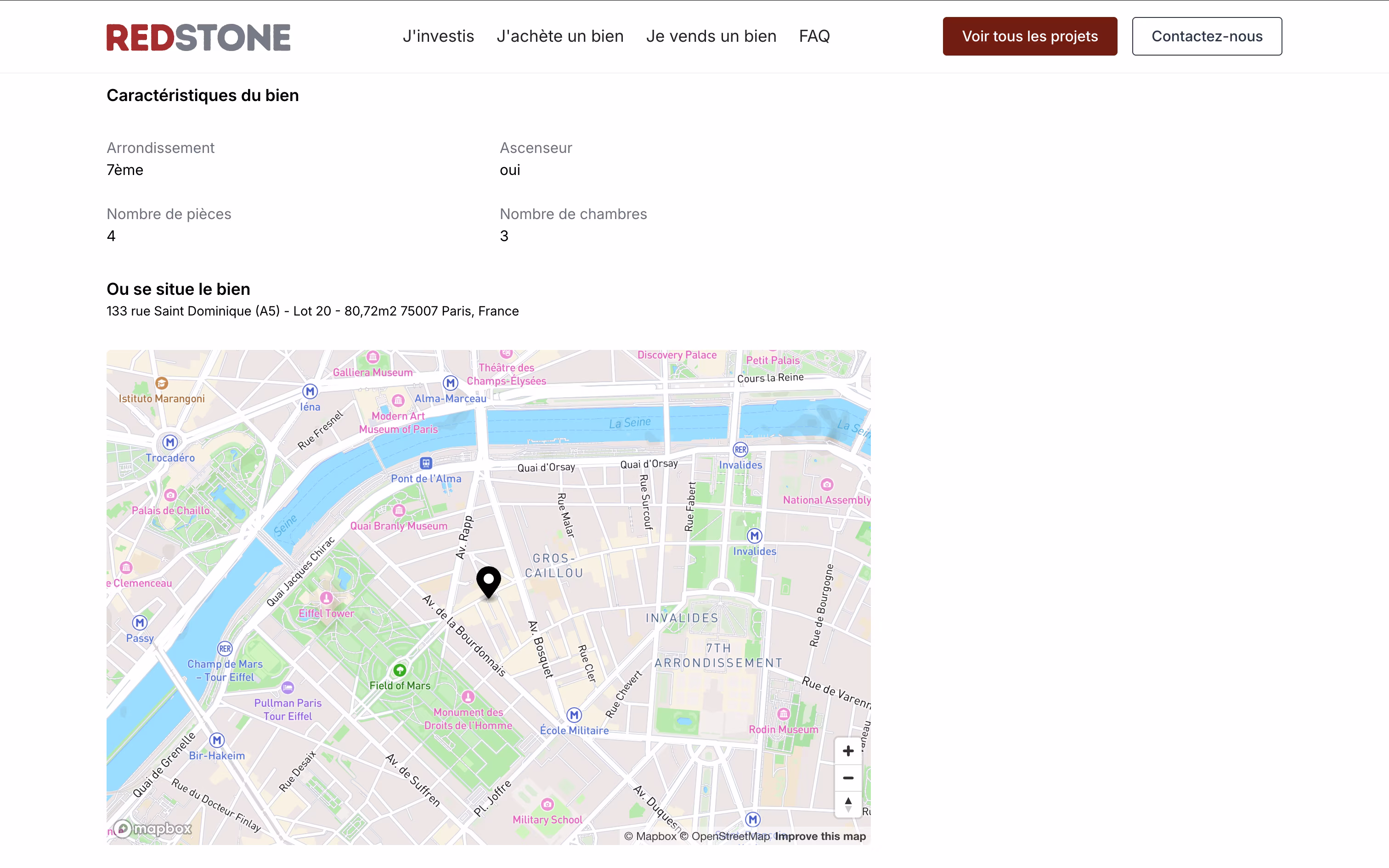Open the J'investis menu item
1389x868 pixels.
tap(438, 36)
